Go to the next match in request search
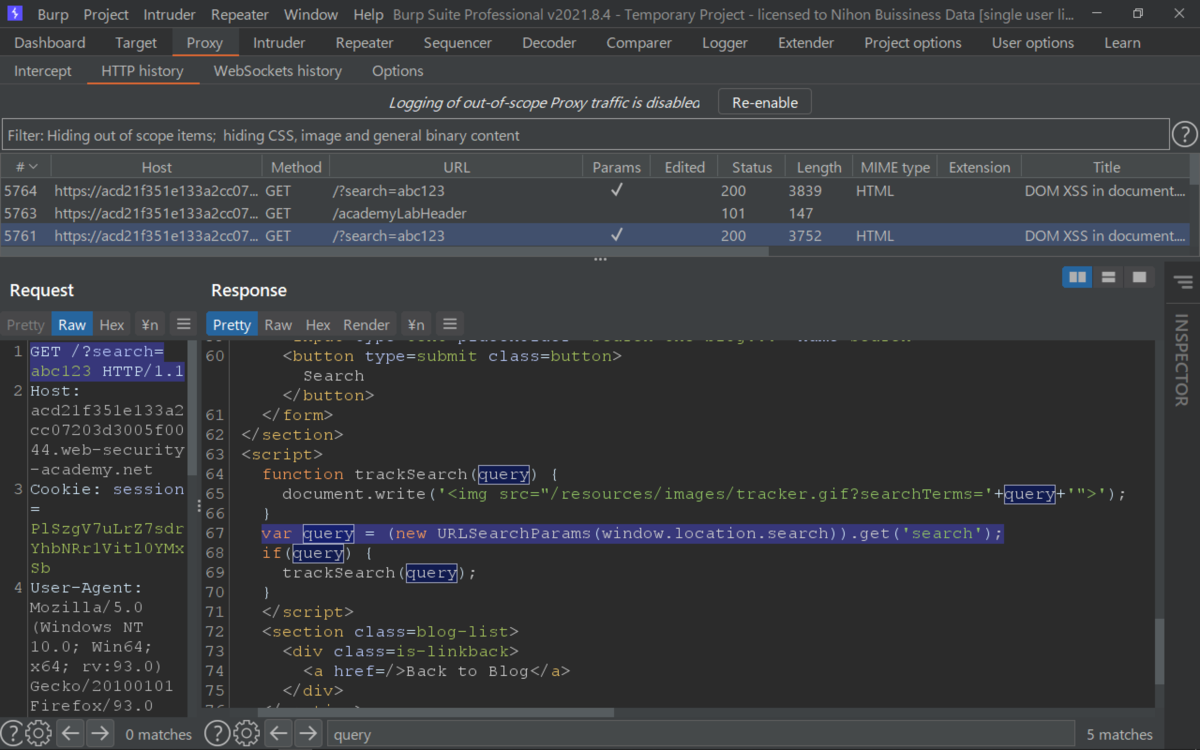1200x750 pixels. click(x=99, y=733)
